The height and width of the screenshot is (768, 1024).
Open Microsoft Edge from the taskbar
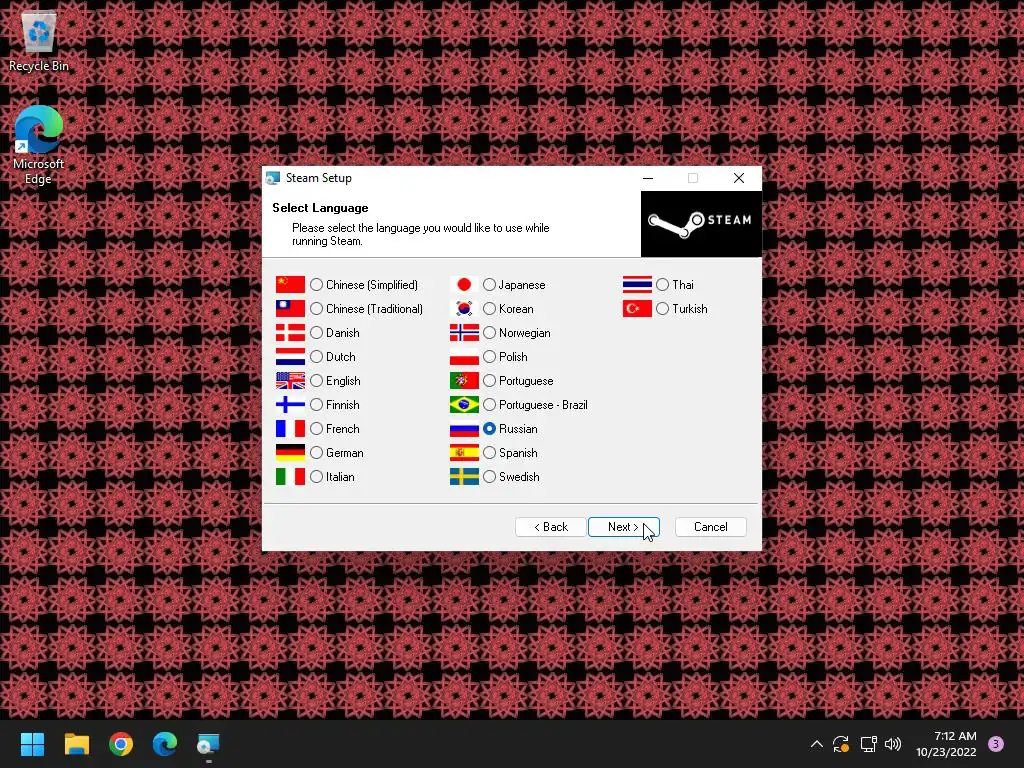click(x=165, y=744)
